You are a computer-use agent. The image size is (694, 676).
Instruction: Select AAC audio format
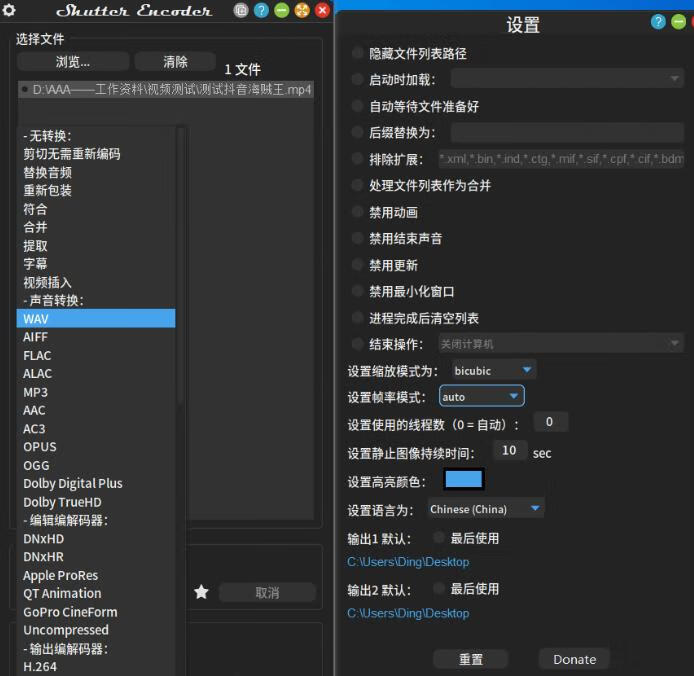point(96,410)
